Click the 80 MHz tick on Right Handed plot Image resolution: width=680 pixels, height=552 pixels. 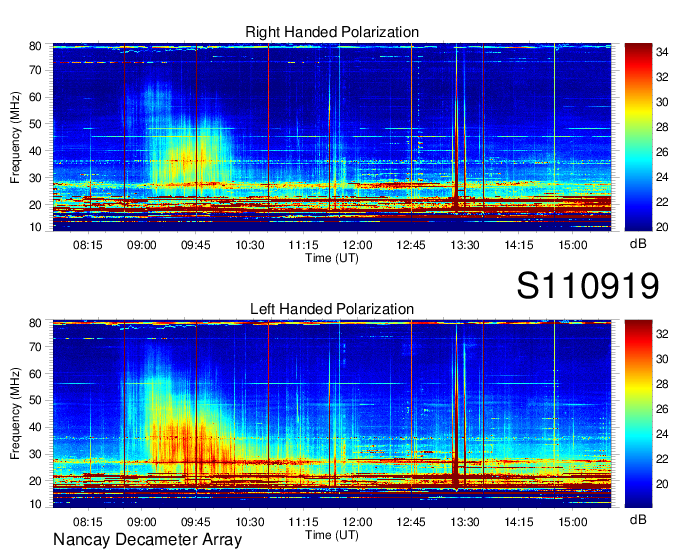click(36, 46)
